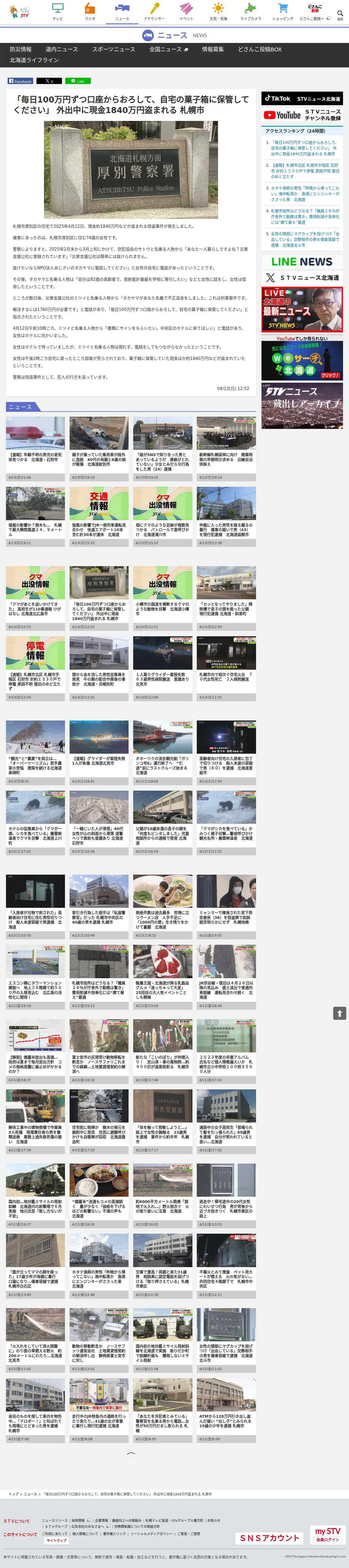Open the LINE NEWS banner
The height and width of the screenshot is (1568, 349).
pos(302,262)
